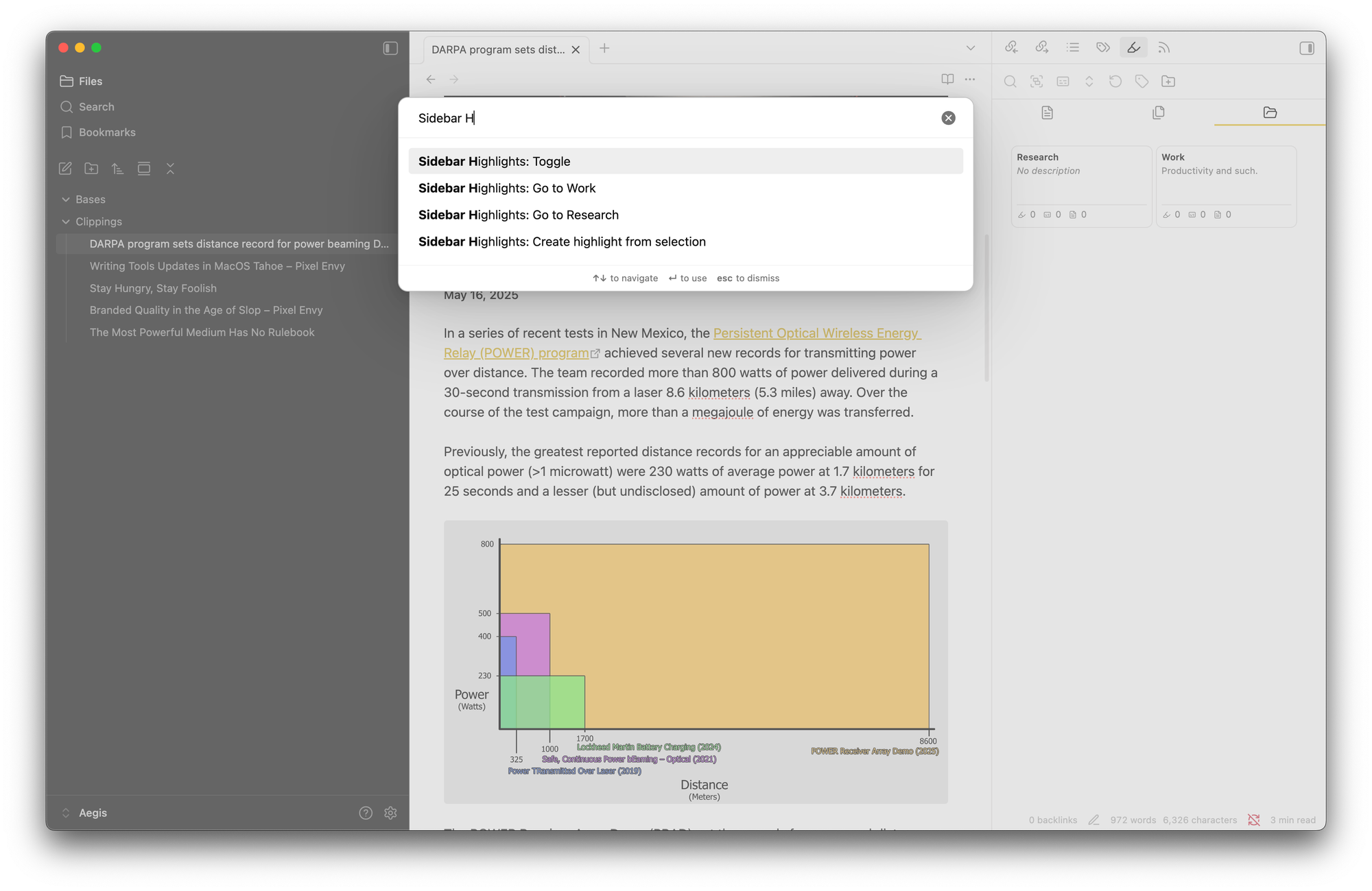Navigate forward with the right arrow
The width and height of the screenshot is (1372, 891).
(x=453, y=80)
